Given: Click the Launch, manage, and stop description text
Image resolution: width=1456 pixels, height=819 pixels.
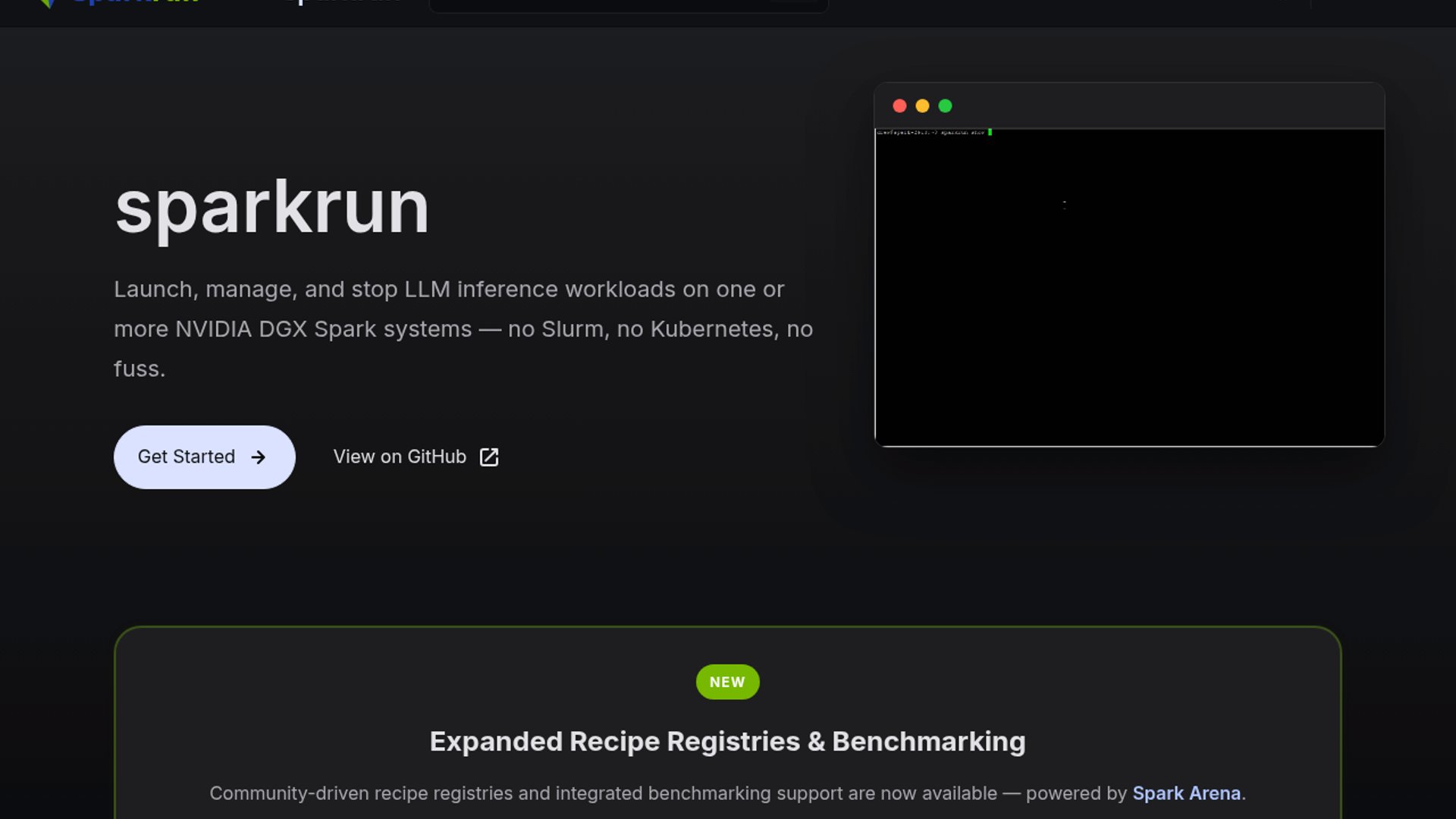Looking at the screenshot, I should 463,329.
